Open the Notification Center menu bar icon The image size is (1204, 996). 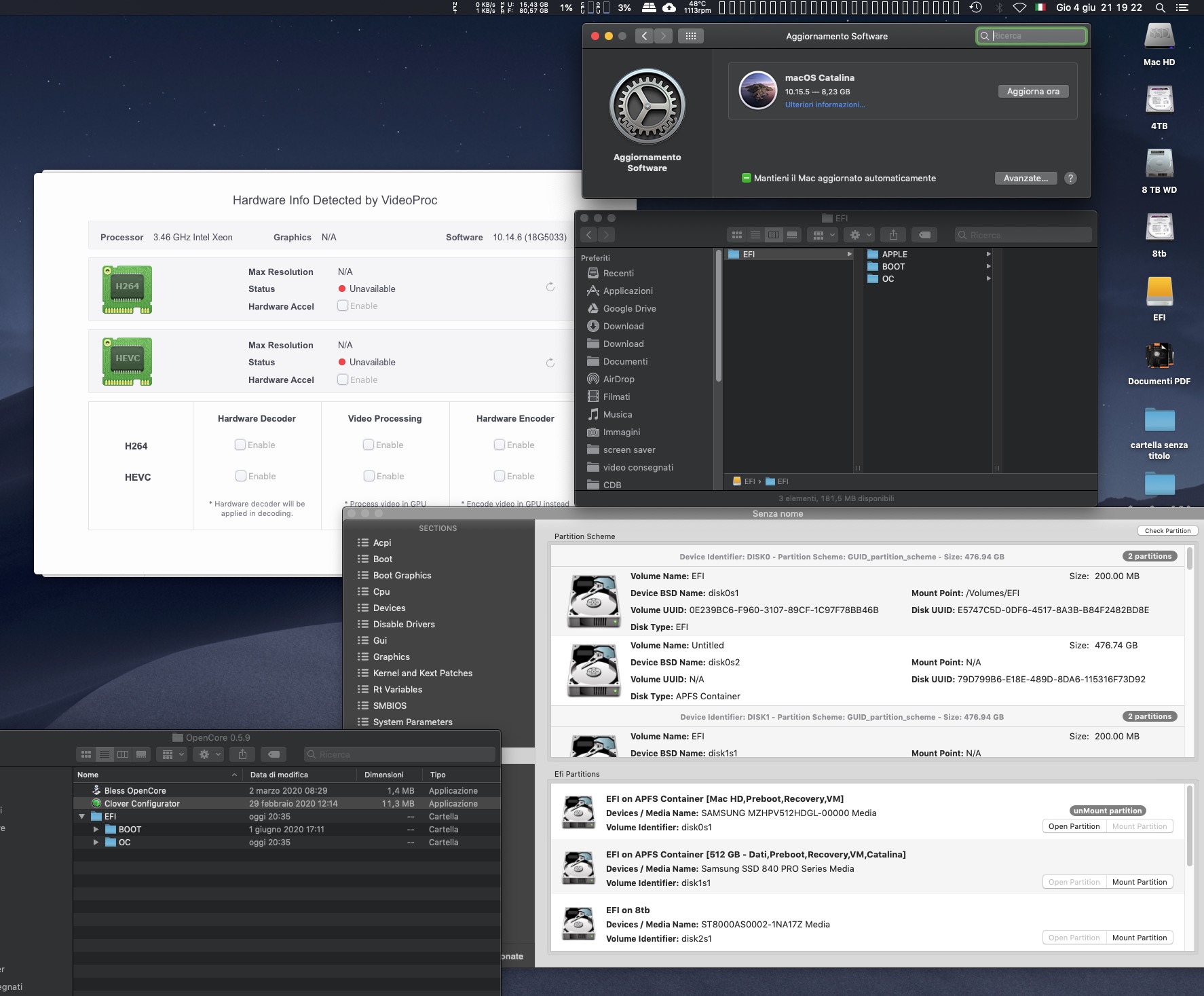click(x=1182, y=7)
